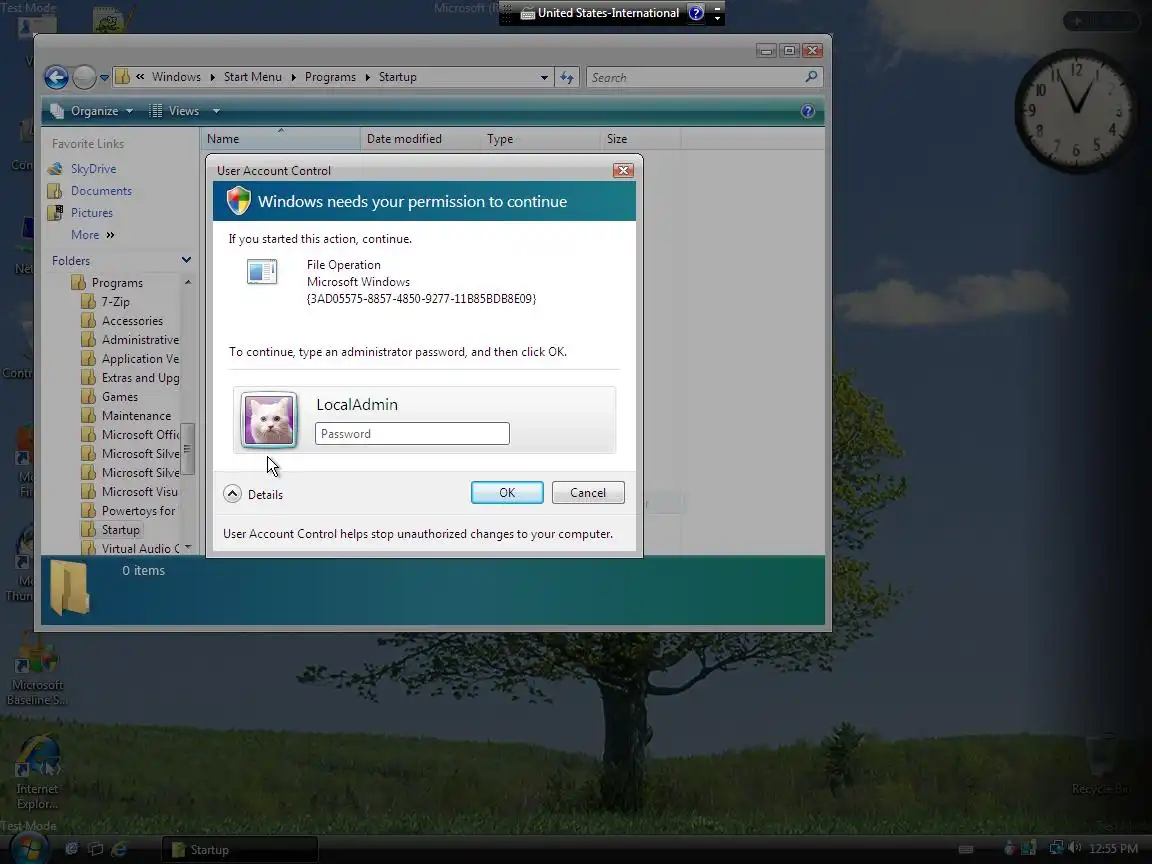
Task: Click the folder tree scroll down arrow
Action: pos(188,547)
